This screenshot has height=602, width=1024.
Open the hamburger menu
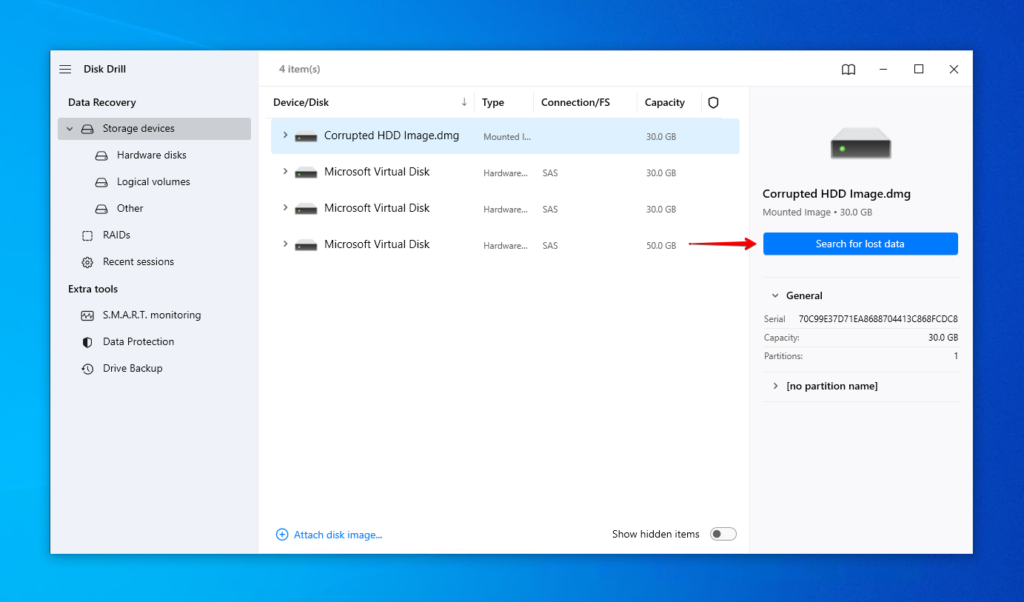(x=65, y=69)
